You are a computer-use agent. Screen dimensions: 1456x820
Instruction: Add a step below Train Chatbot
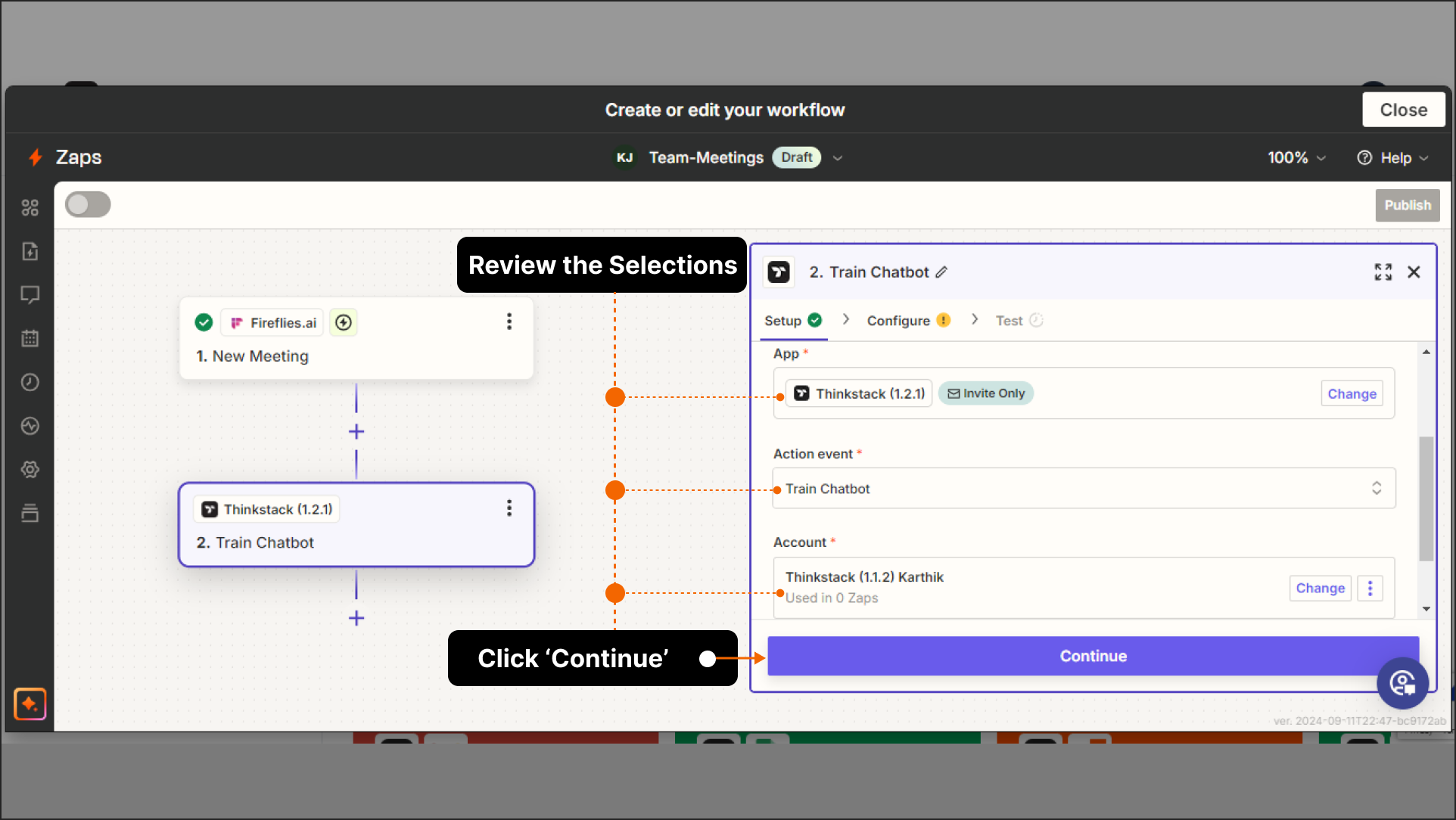click(x=356, y=618)
